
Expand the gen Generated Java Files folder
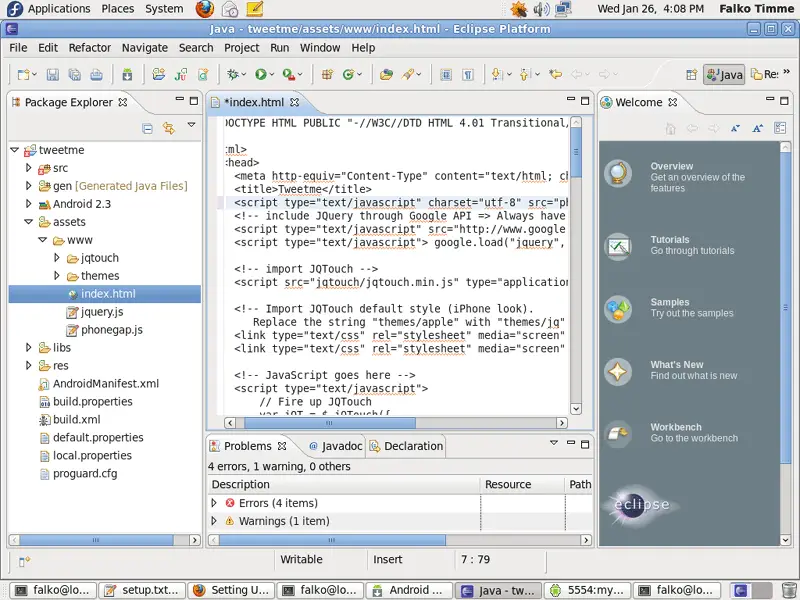click(x=29, y=185)
